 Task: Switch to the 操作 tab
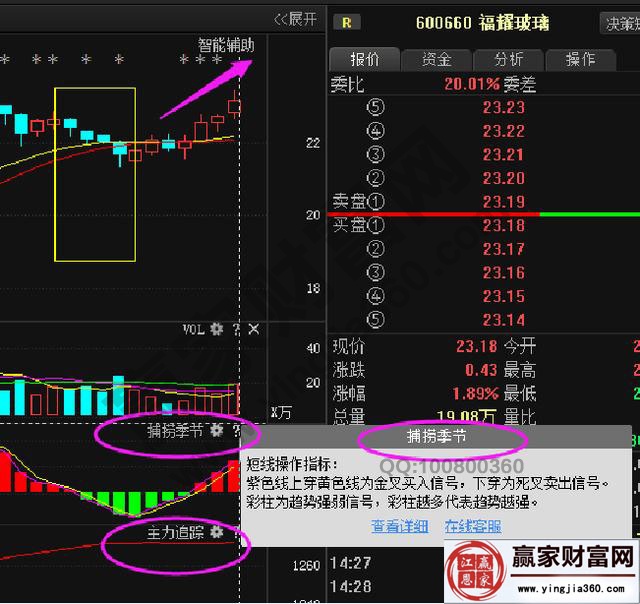coord(580,60)
